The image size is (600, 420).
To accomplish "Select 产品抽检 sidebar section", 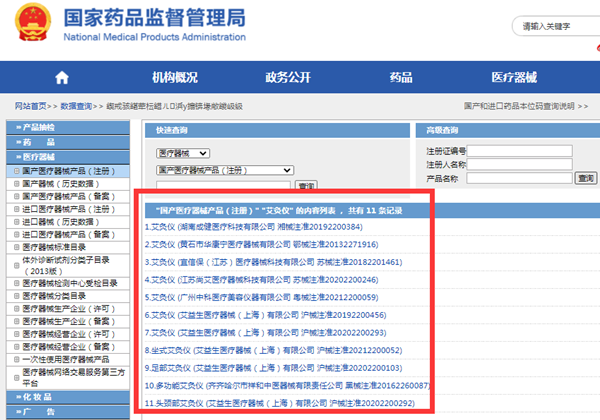I will (68, 127).
